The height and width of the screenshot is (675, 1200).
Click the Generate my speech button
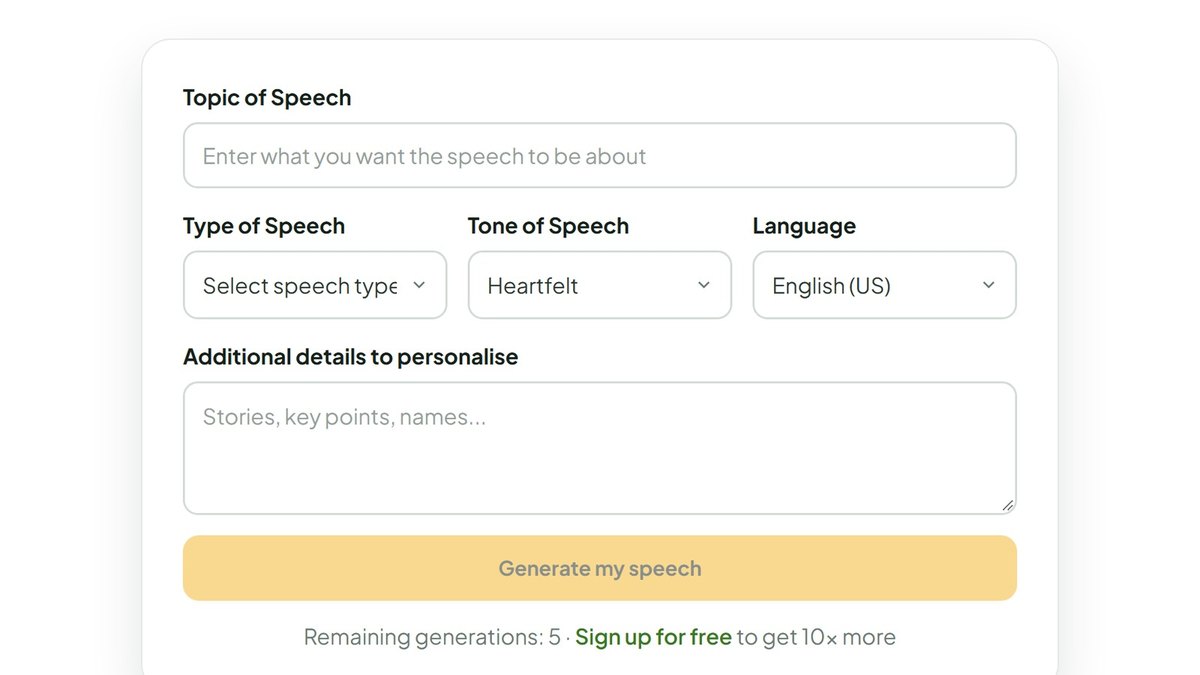pos(600,568)
